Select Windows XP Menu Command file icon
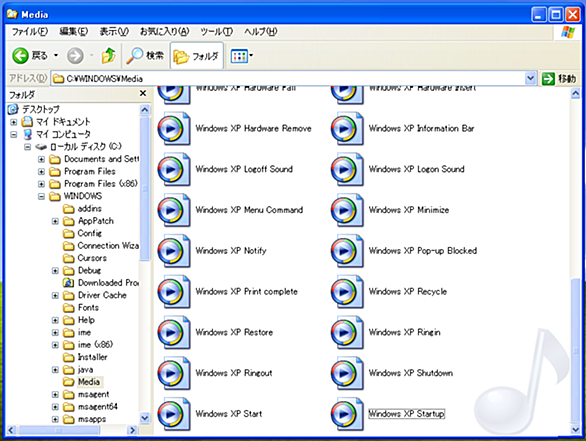586x441 pixels. 174,210
